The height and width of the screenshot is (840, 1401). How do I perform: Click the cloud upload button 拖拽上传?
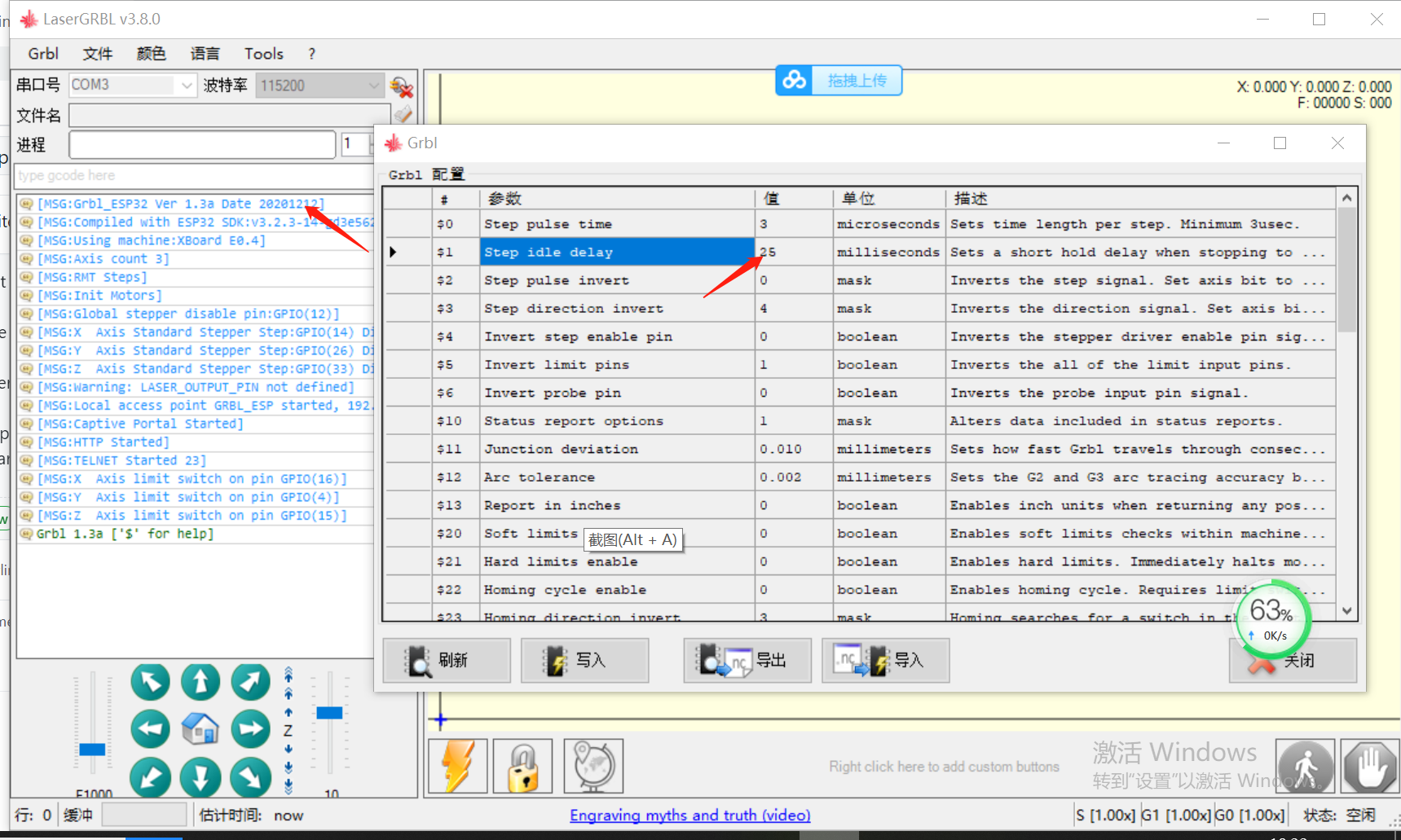point(839,81)
